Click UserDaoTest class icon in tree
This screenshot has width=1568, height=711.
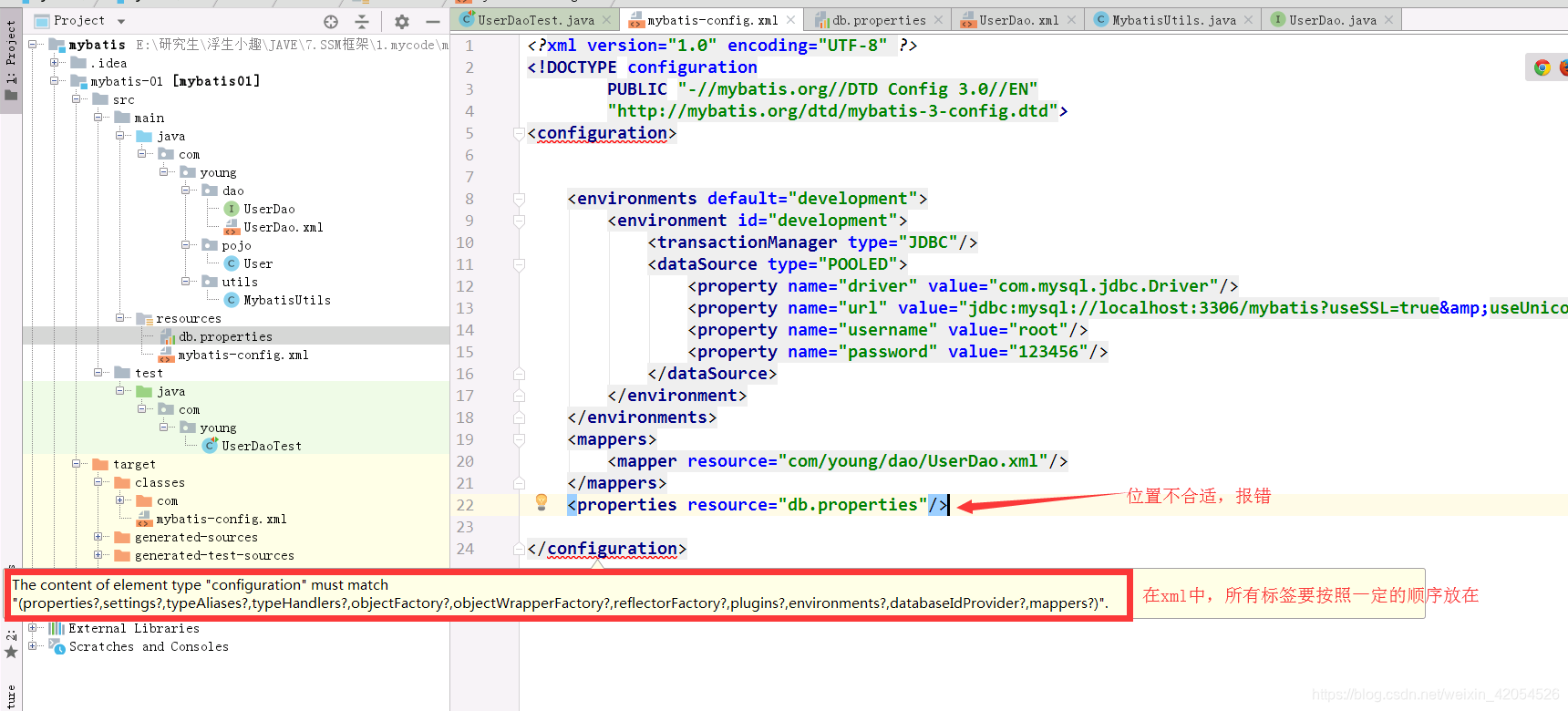210,446
